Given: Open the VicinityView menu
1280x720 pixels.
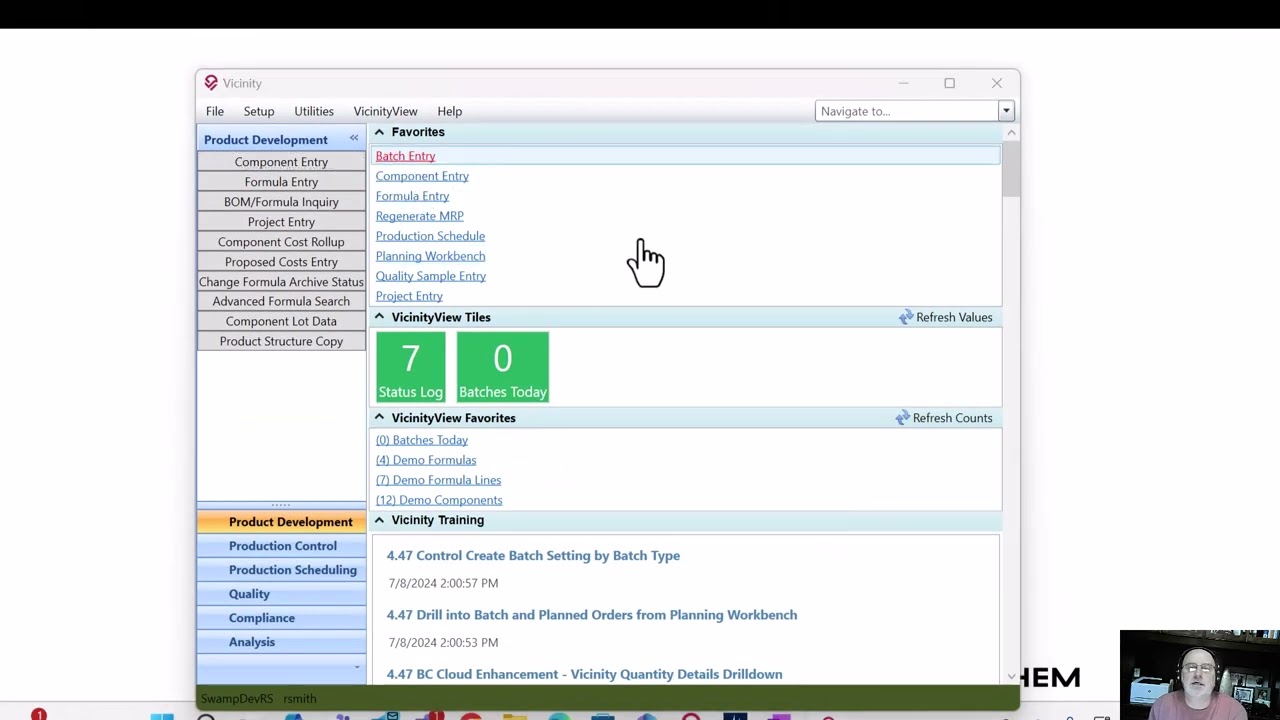Looking at the screenshot, I should pos(385,111).
